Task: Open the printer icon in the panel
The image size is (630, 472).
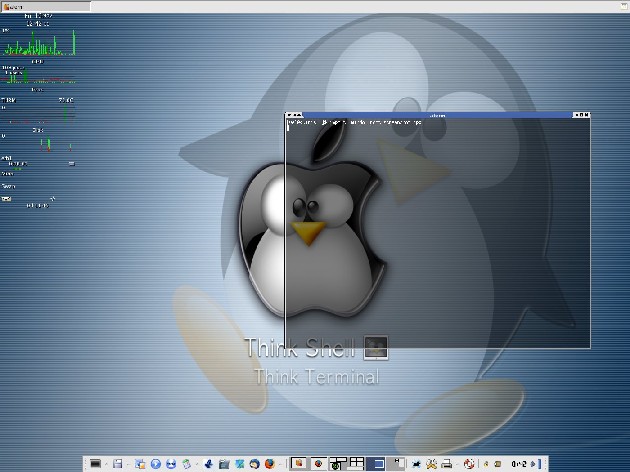Action: point(446,464)
